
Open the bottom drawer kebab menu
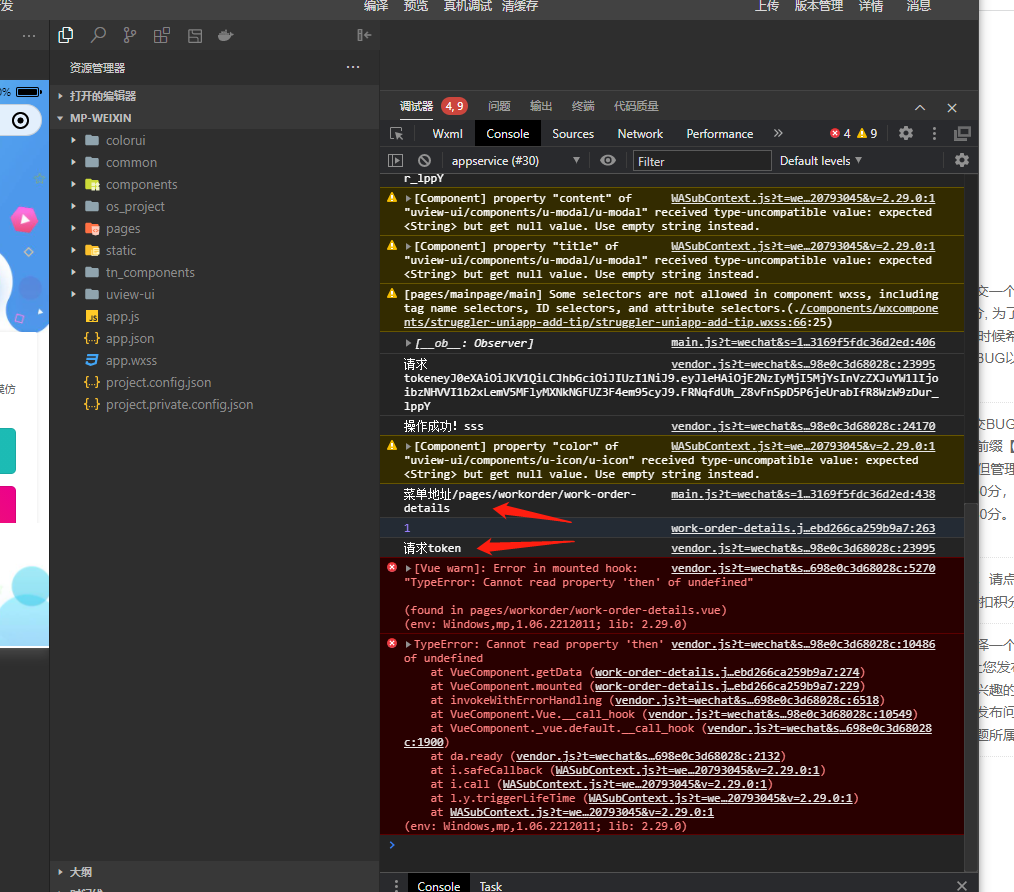click(396, 886)
